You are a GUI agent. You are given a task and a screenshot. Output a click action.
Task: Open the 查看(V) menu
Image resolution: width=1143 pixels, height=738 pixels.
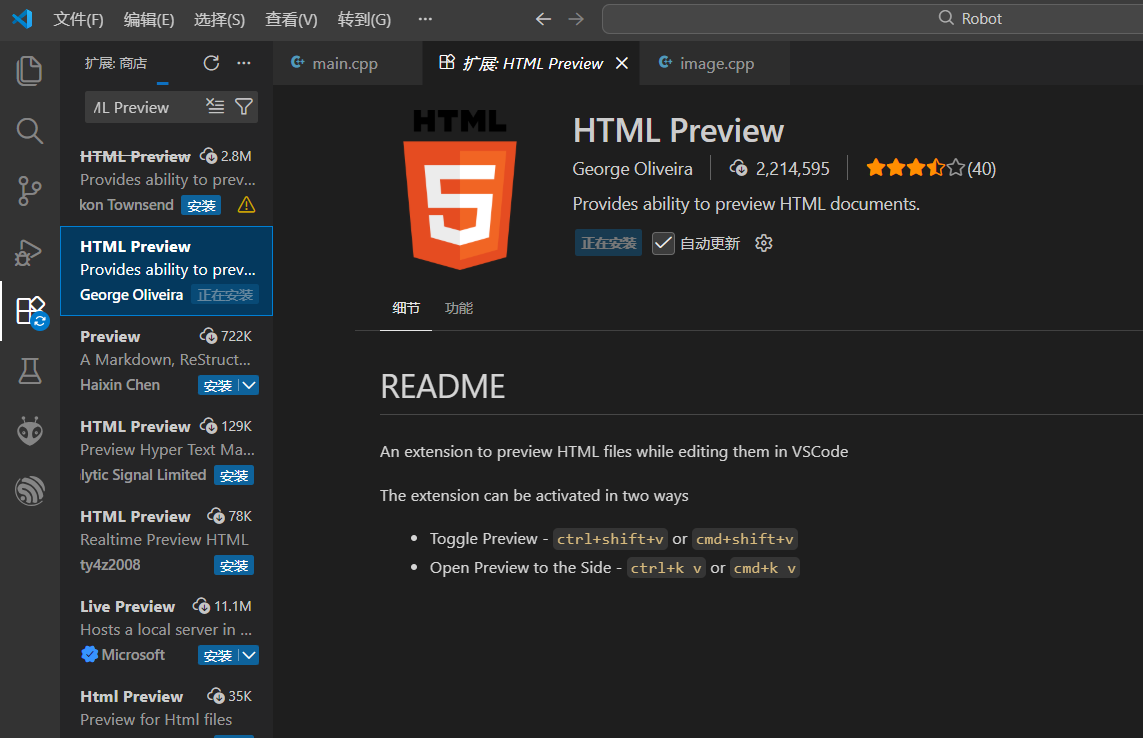pos(291,19)
